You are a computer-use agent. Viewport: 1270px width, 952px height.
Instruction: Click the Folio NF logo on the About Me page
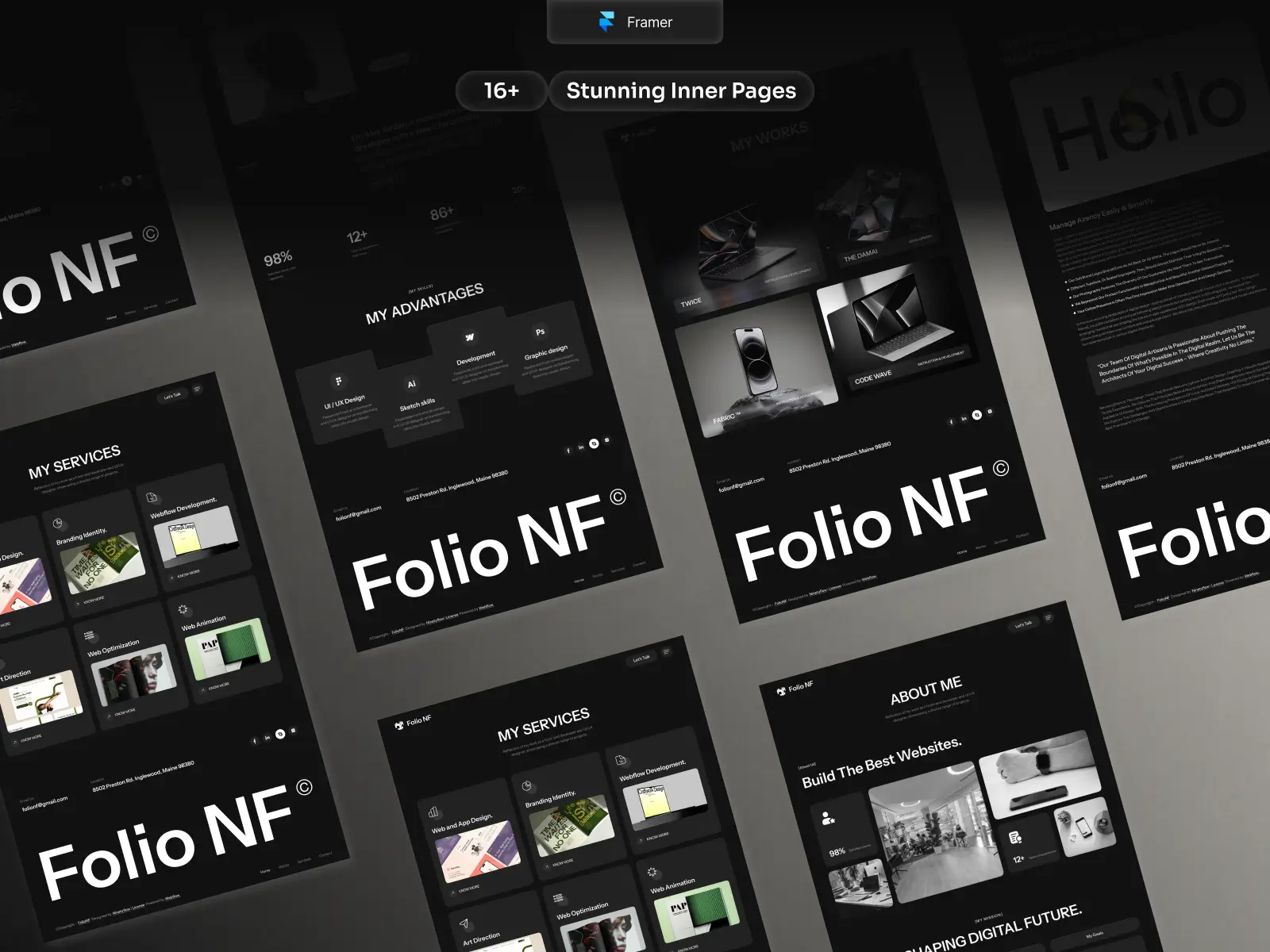click(x=795, y=688)
